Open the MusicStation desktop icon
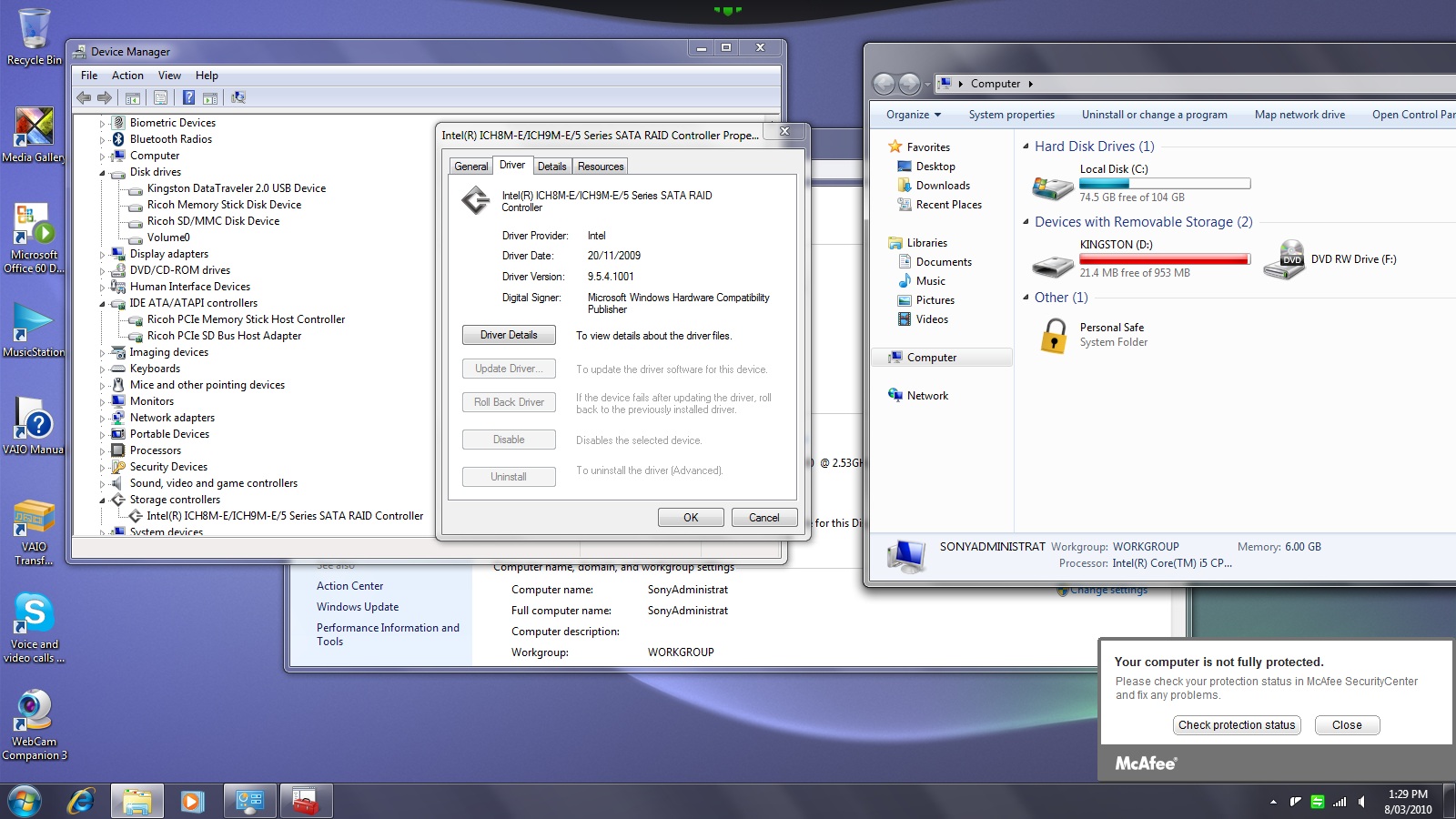1456x819 pixels. 34,330
